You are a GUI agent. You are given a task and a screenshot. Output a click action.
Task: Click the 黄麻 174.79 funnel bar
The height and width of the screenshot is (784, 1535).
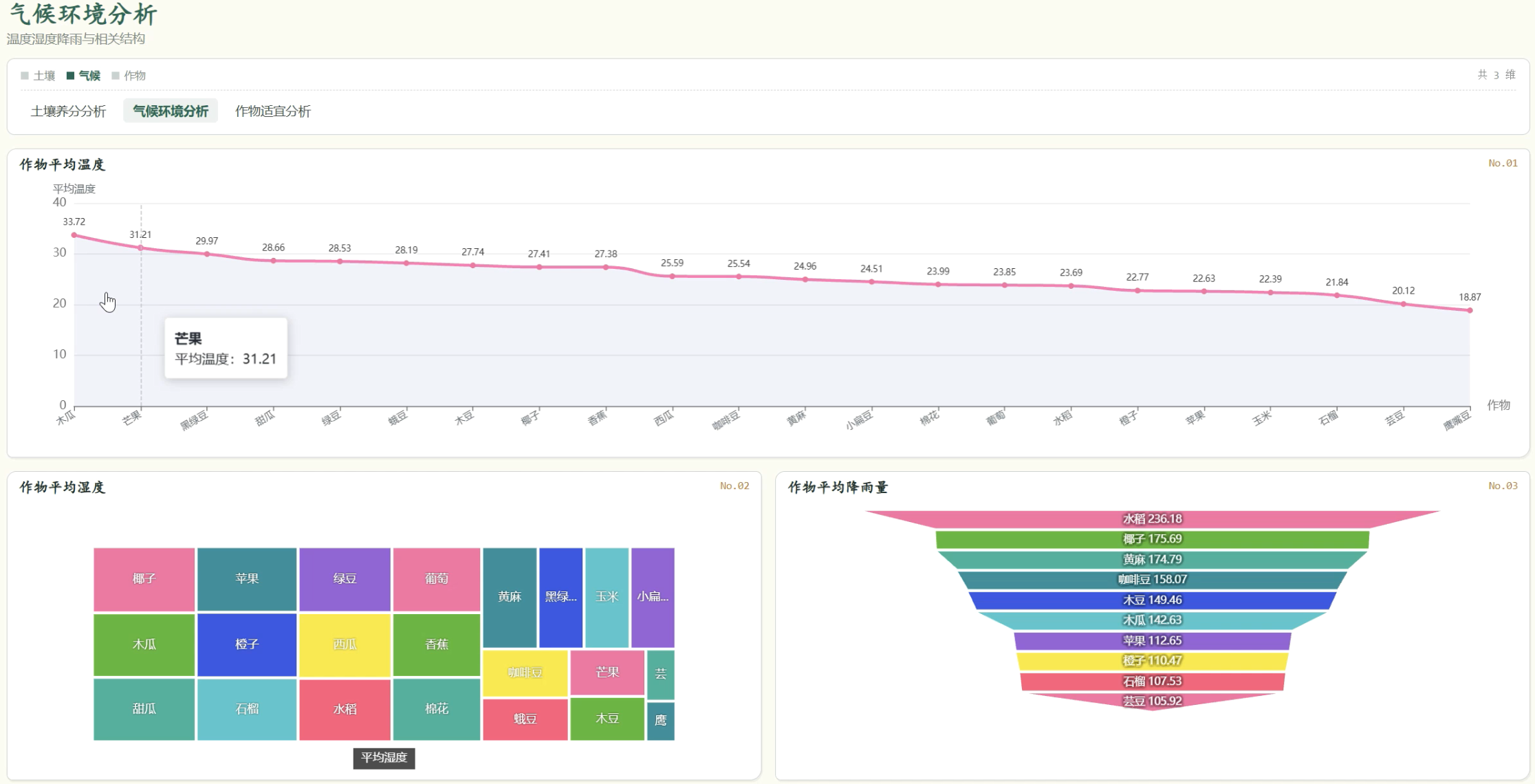coord(1152,560)
